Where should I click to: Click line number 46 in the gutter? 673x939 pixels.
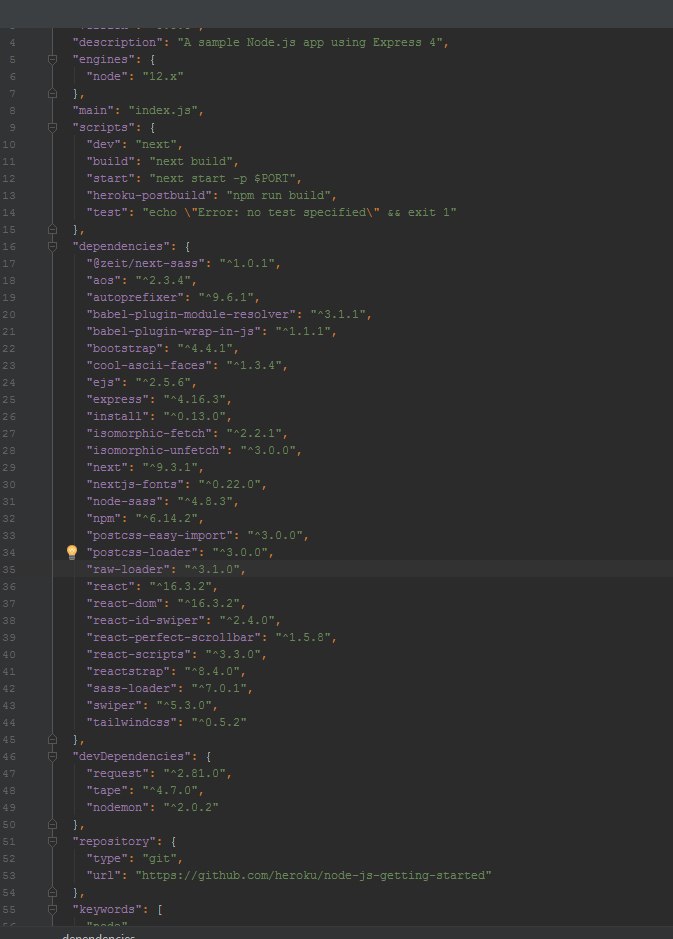pyautogui.click(x=9, y=756)
